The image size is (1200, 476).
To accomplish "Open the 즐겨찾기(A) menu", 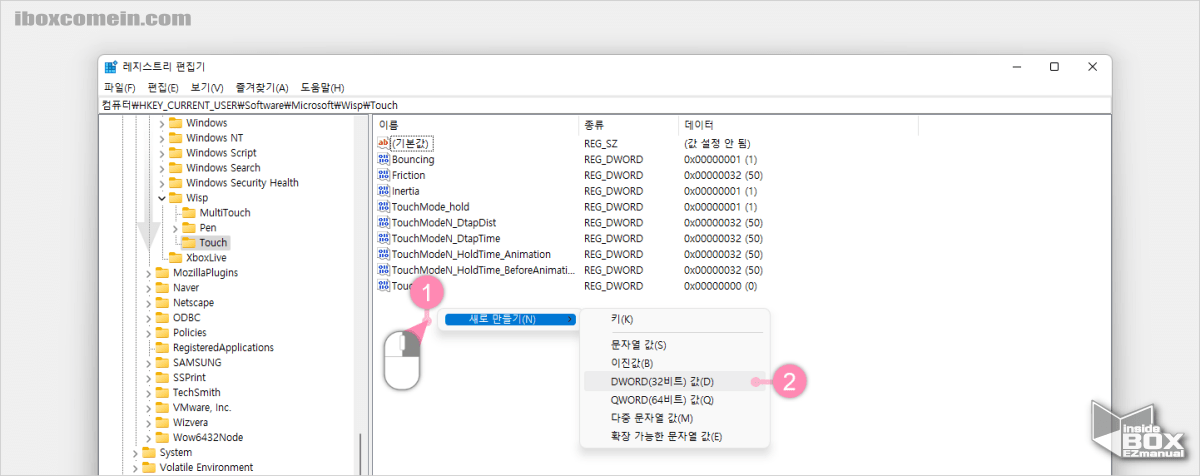I will click(x=261, y=88).
